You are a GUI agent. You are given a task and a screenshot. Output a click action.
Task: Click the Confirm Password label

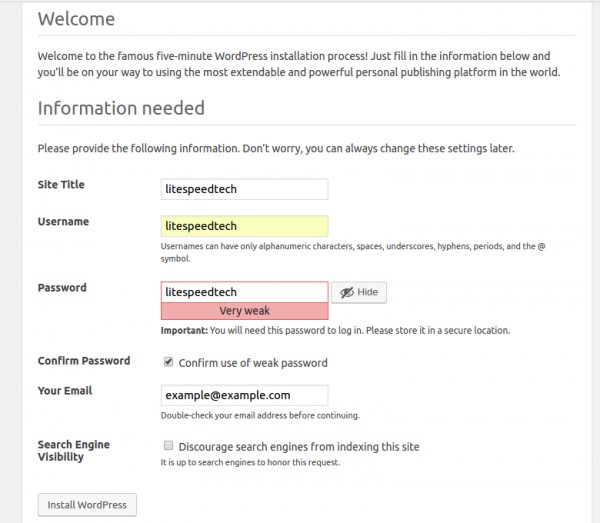84,361
